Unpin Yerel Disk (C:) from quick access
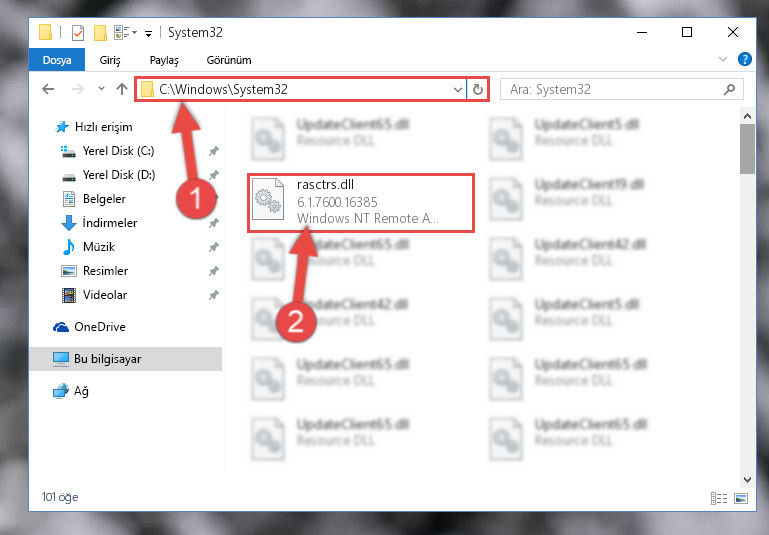This screenshot has width=769, height=535. point(214,151)
